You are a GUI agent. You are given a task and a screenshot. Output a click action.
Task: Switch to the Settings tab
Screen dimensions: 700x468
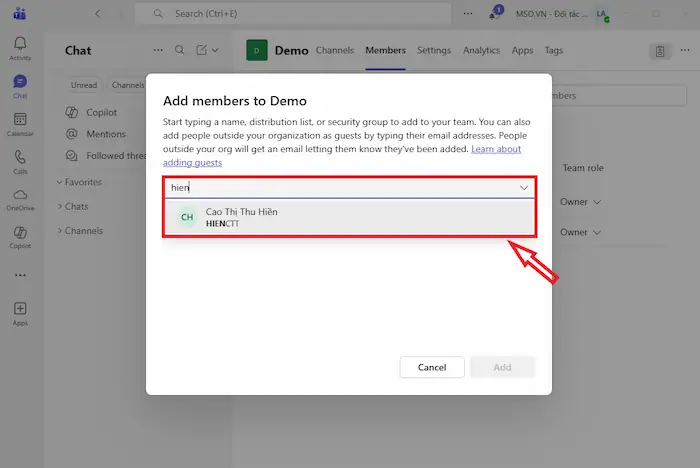pyautogui.click(x=434, y=50)
